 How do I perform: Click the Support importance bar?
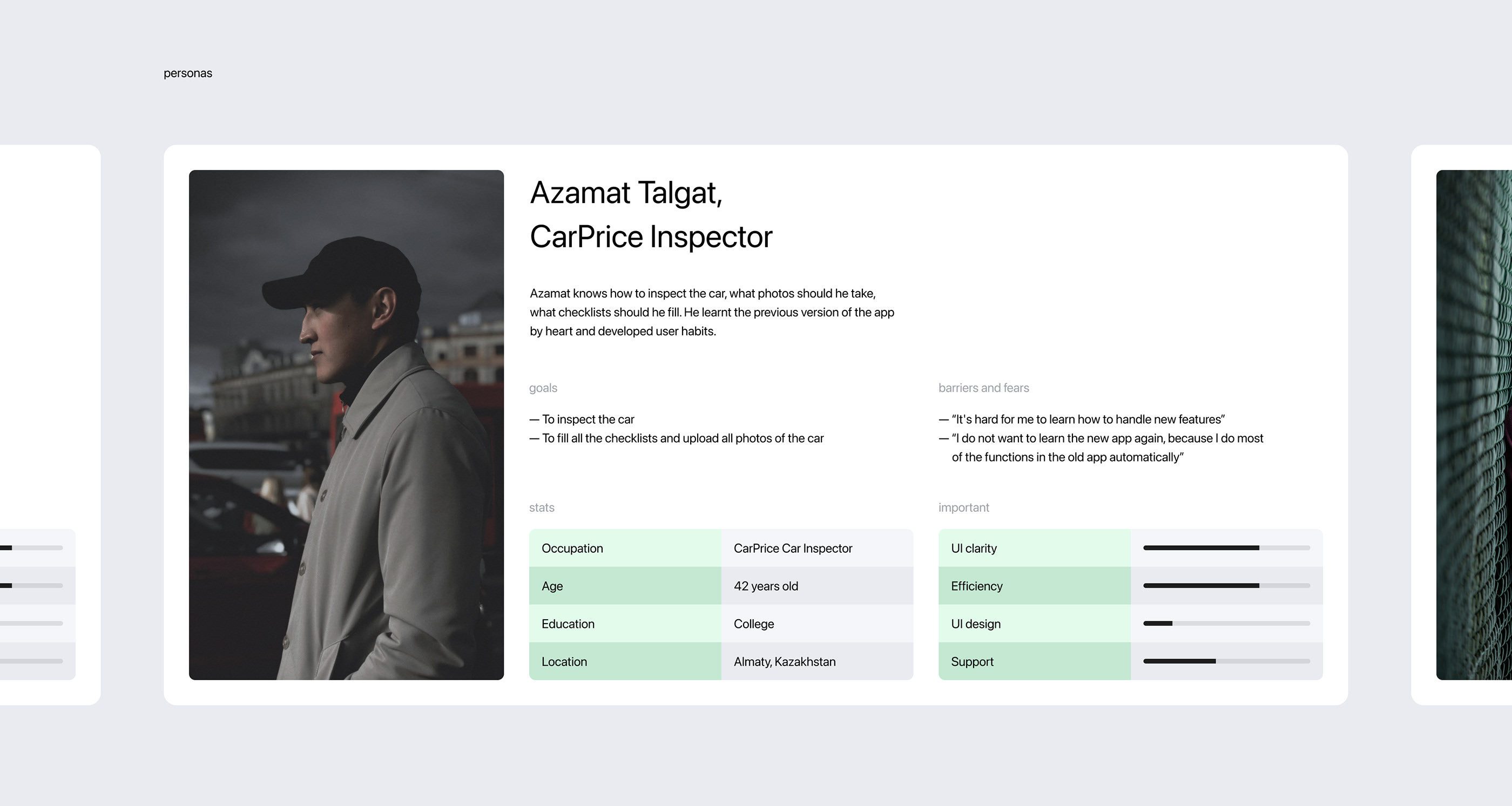(x=1226, y=661)
